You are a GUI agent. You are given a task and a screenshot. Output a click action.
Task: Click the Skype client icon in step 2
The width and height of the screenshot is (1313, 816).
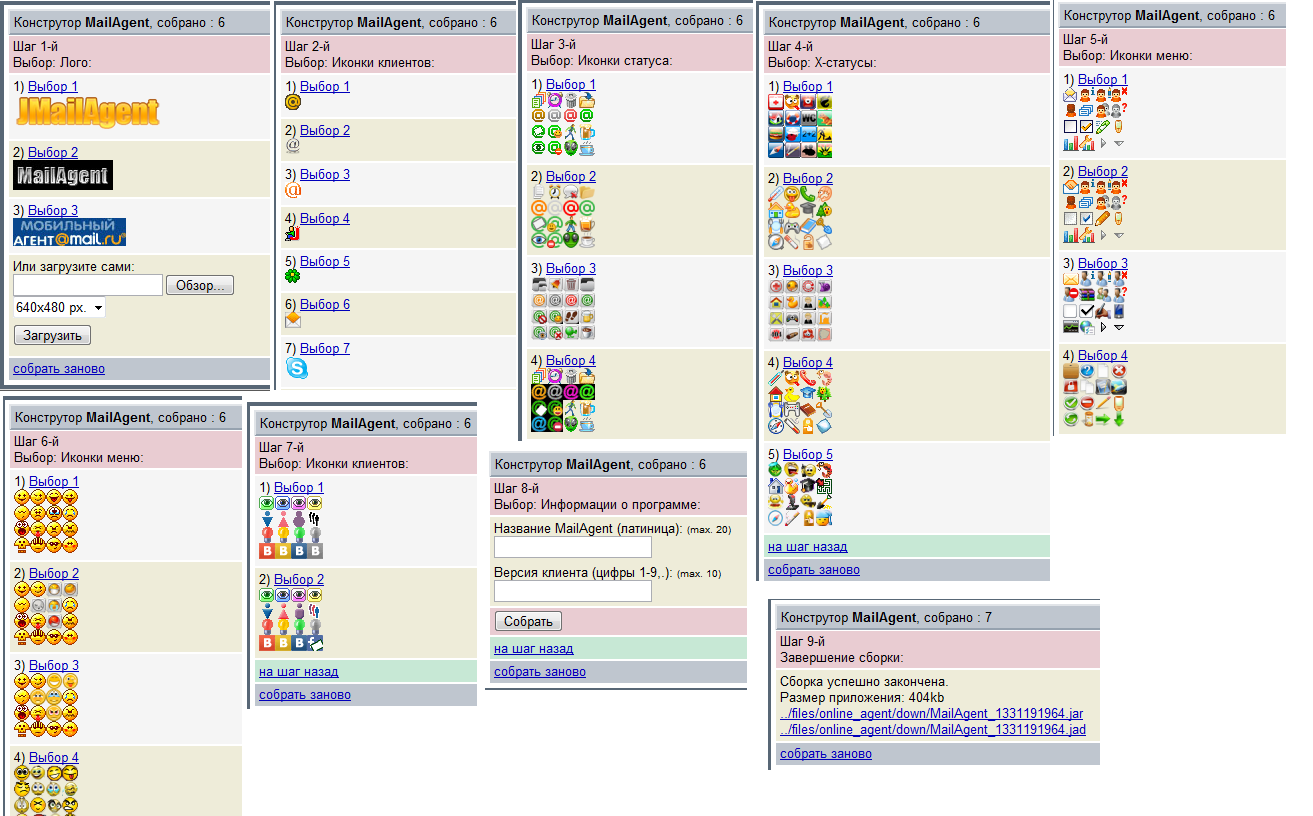[297, 368]
